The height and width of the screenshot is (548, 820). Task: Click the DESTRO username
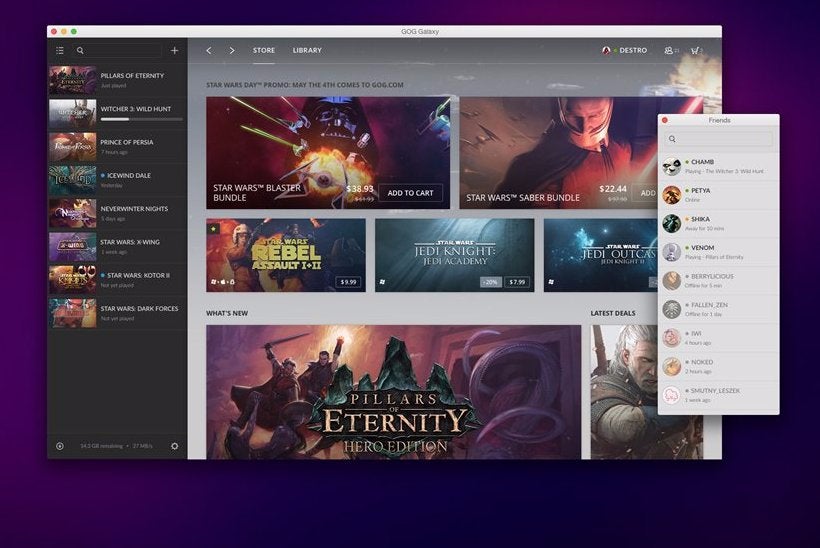(633, 50)
